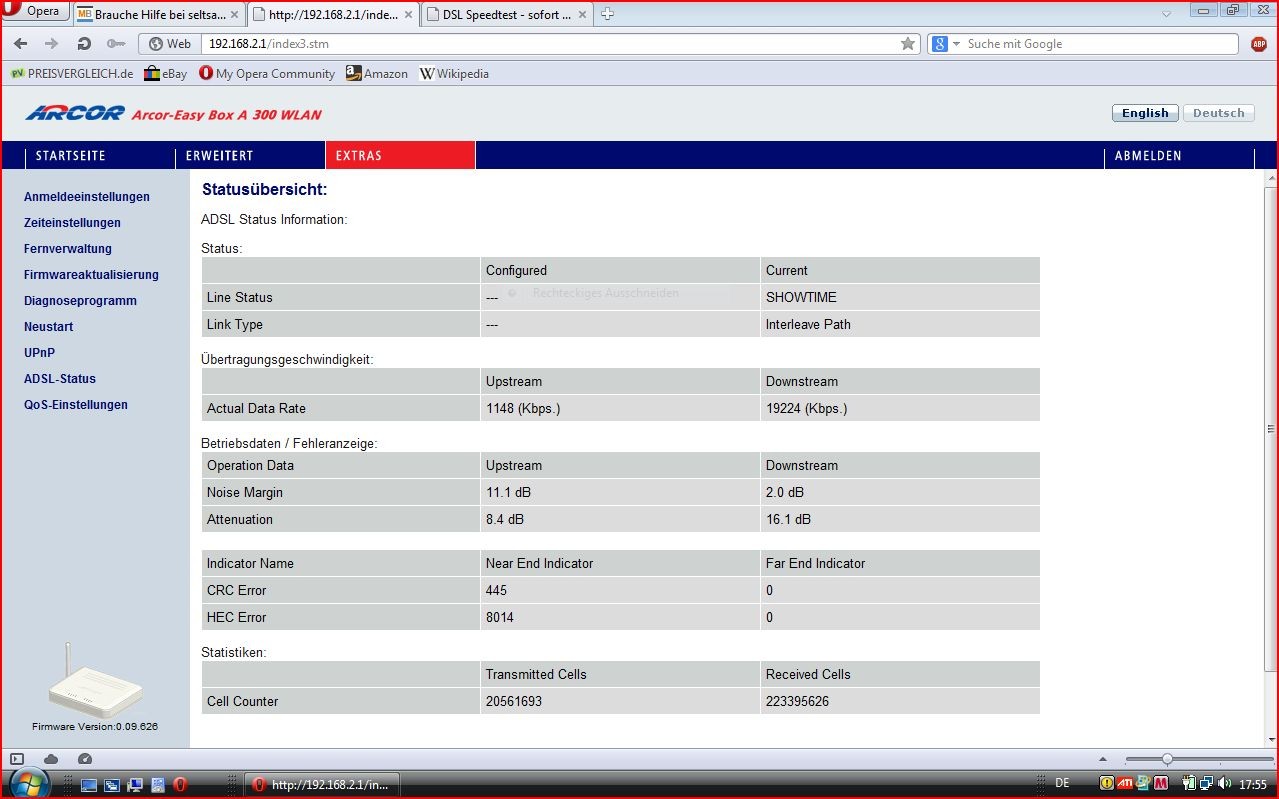The width and height of the screenshot is (1279, 799).
Task: Click the 'Suche mit Google' search field
Action: tap(1100, 44)
